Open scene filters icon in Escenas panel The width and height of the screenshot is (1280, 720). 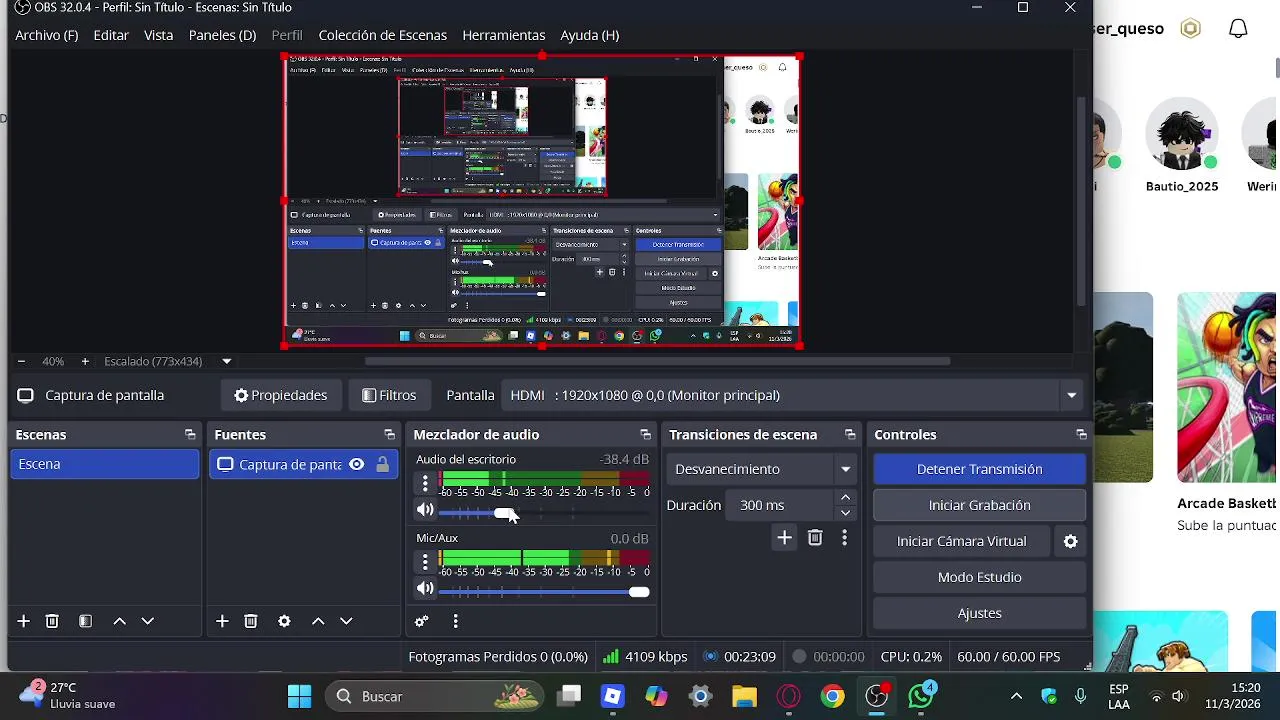coord(85,621)
